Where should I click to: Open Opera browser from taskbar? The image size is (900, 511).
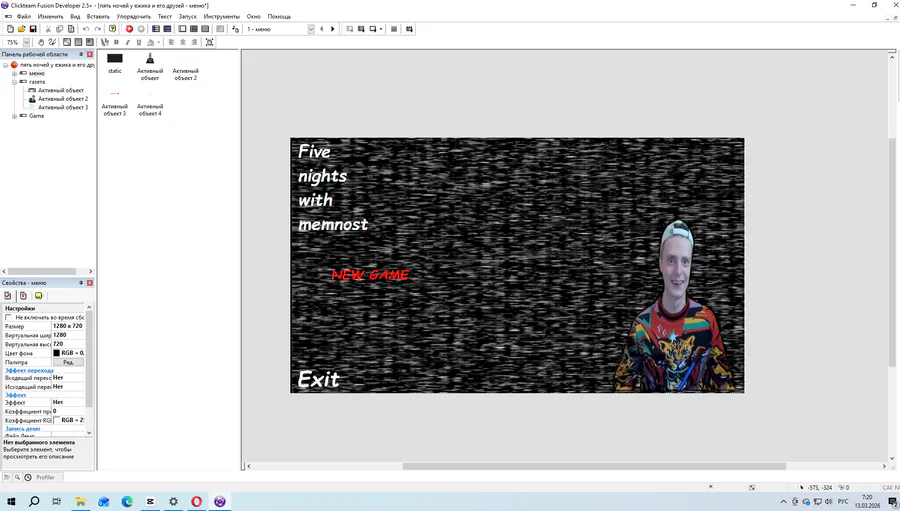196,501
